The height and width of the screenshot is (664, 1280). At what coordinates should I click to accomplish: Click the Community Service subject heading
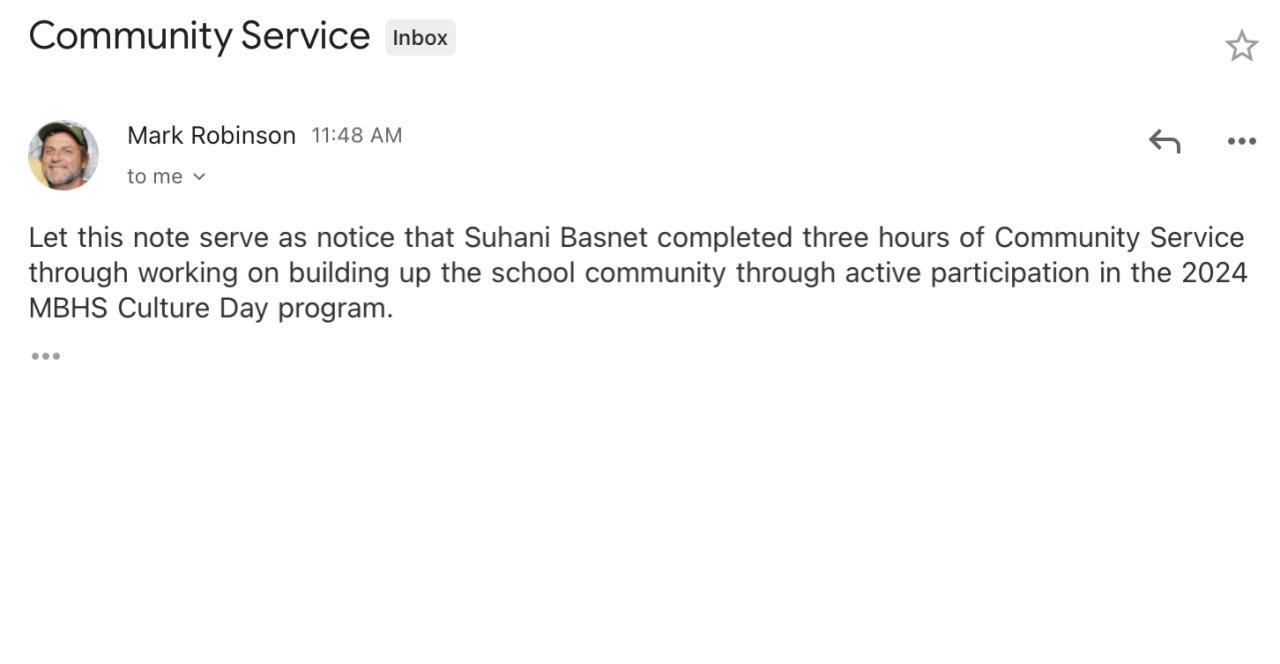pyautogui.click(x=199, y=37)
